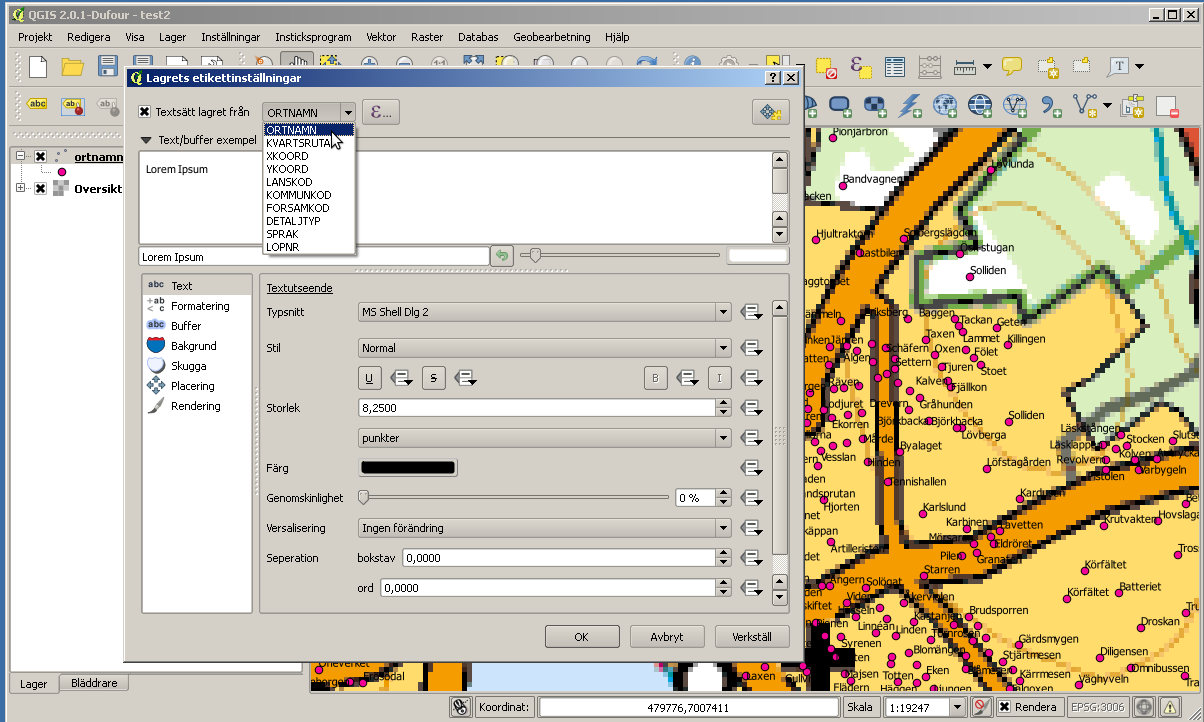Uncheck 'Textsätt lagret från' checkbox
This screenshot has height=722, width=1204.
[x=145, y=112]
